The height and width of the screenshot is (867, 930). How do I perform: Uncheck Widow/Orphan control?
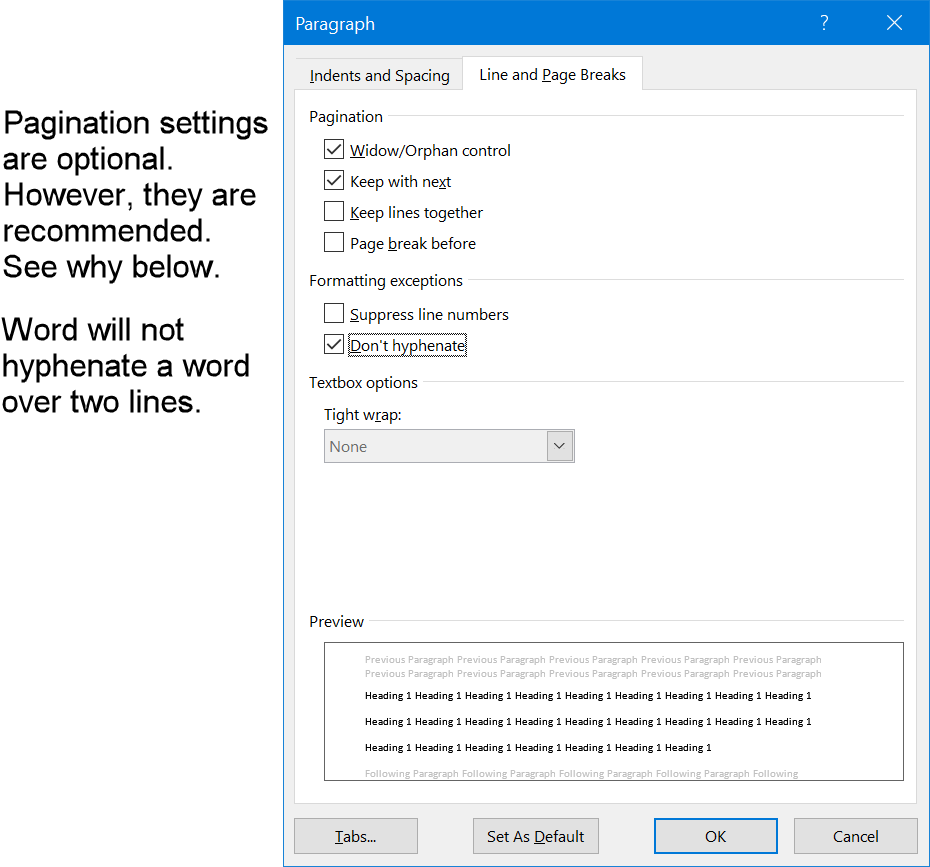click(334, 149)
